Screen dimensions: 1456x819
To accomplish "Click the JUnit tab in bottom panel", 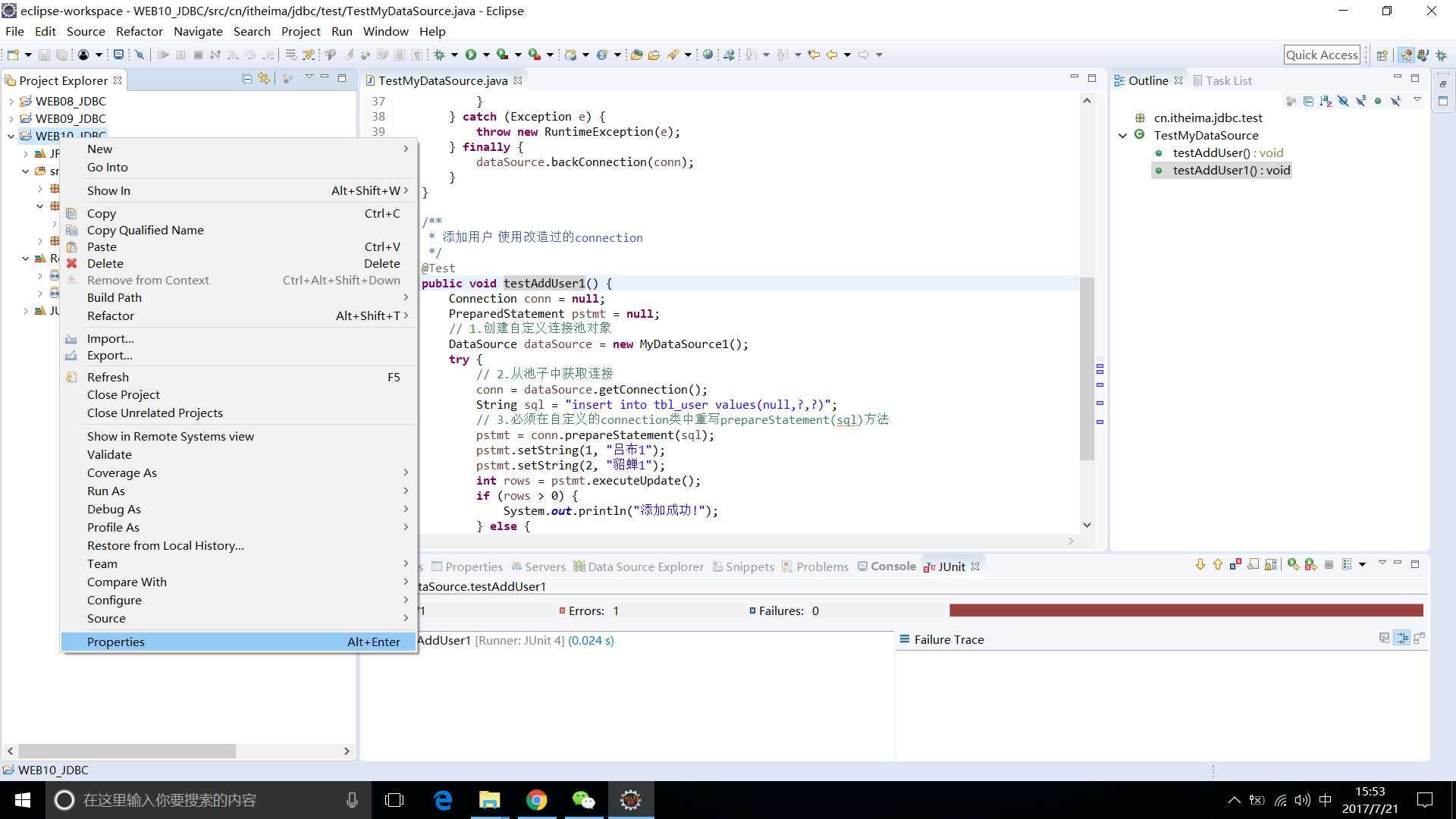I will tap(951, 566).
